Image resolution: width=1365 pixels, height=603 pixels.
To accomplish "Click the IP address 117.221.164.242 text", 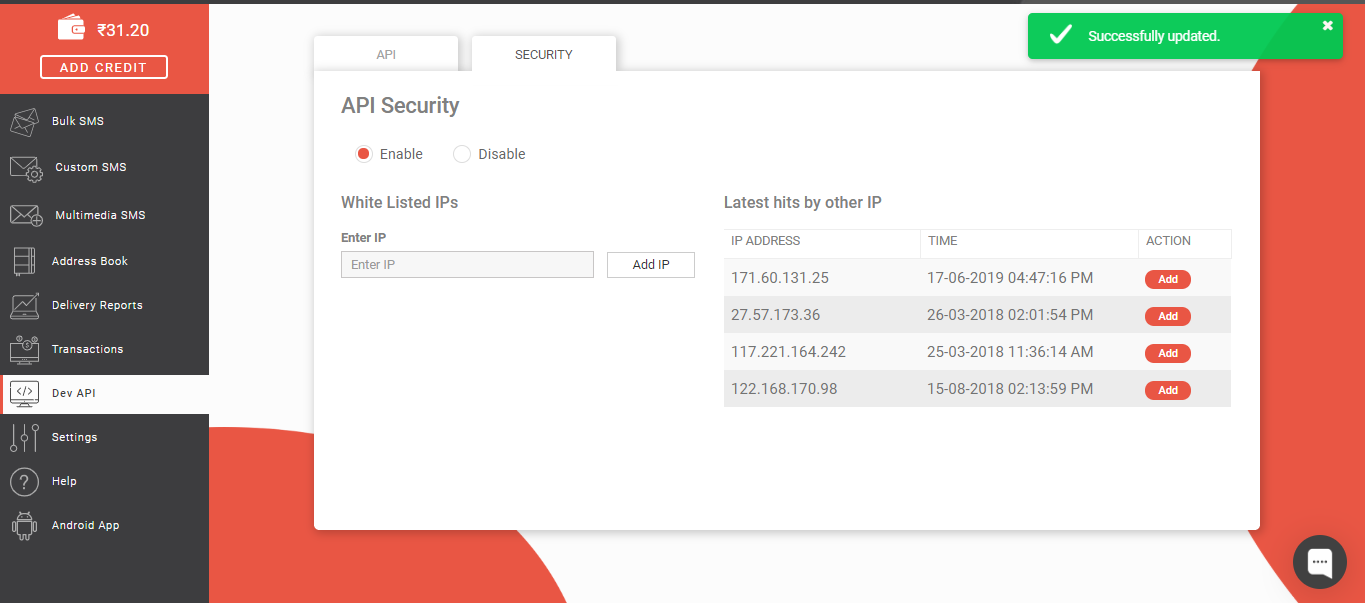I will click(788, 352).
